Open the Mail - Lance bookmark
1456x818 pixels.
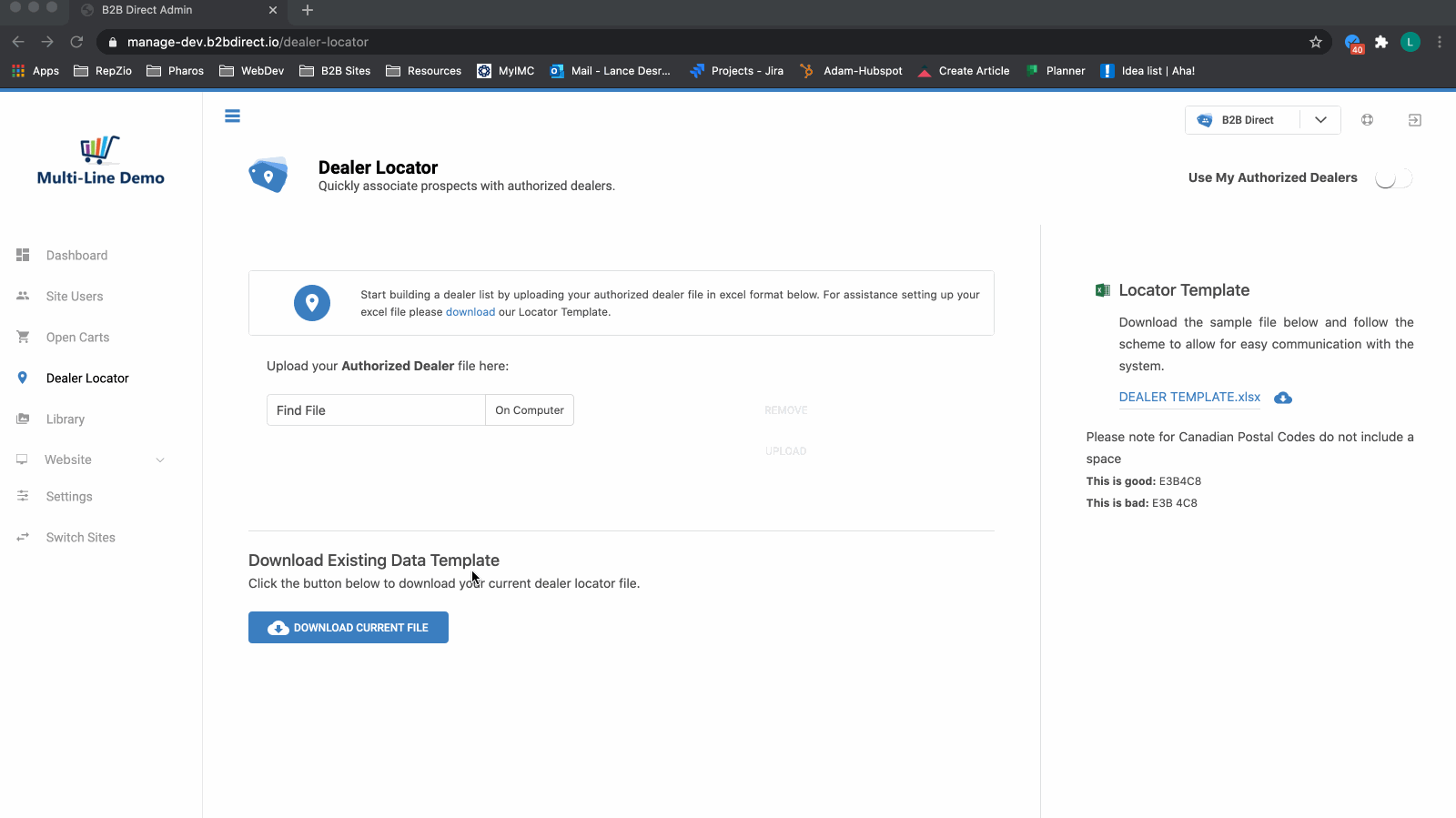pyautogui.click(x=611, y=71)
